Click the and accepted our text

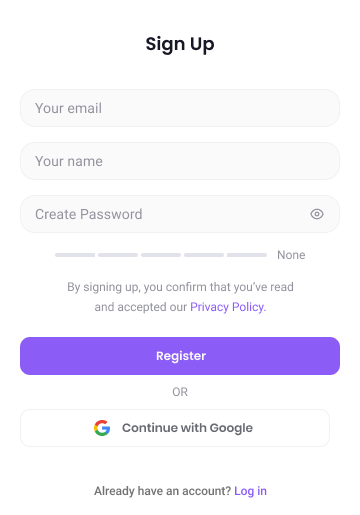click(x=141, y=307)
